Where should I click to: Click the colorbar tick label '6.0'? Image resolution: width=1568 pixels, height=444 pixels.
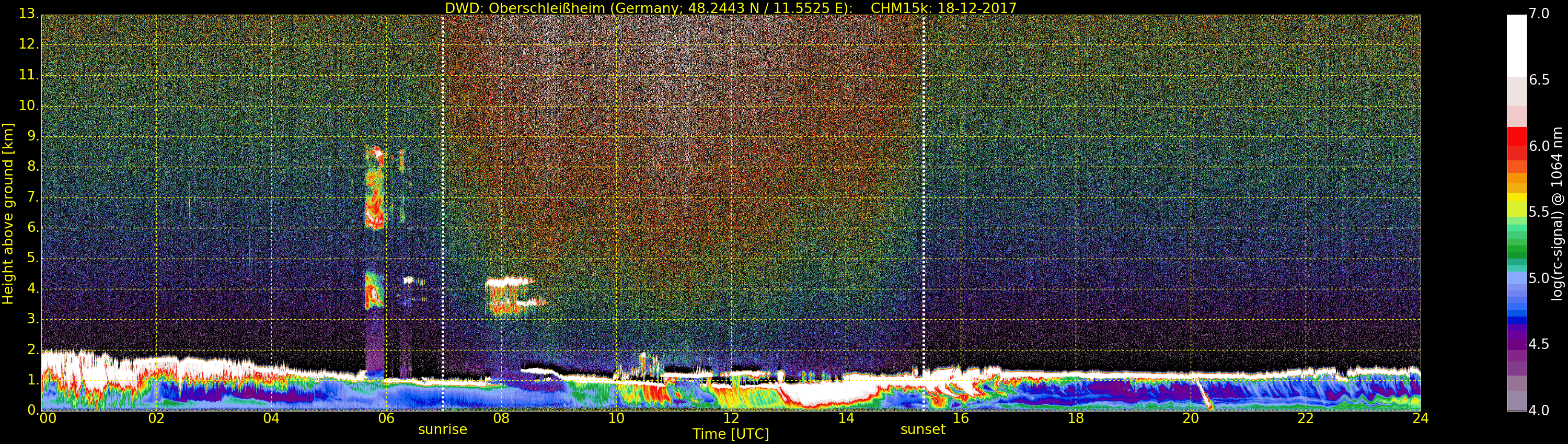tap(1539, 146)
